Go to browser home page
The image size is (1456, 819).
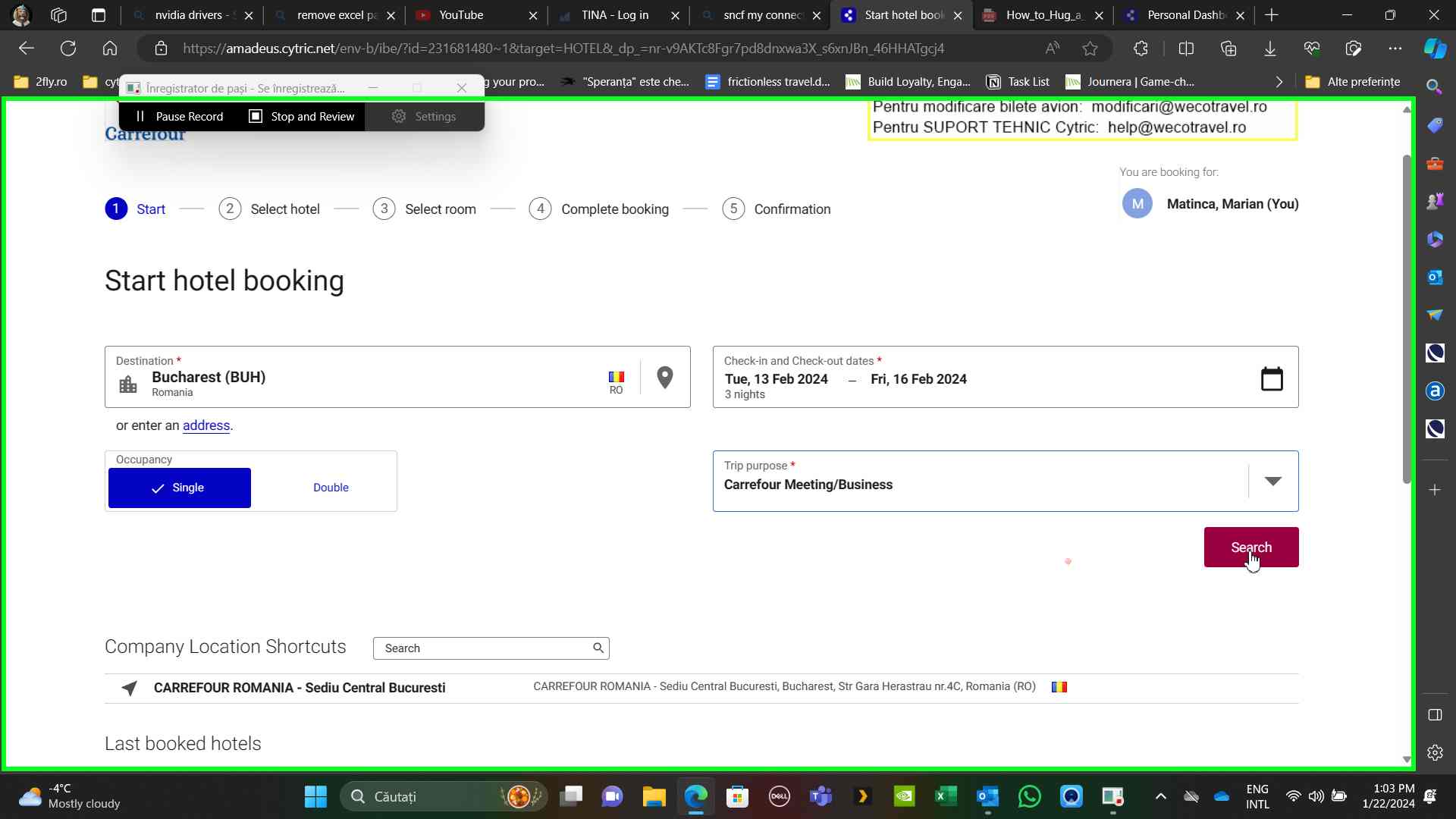tap(110, 49)
